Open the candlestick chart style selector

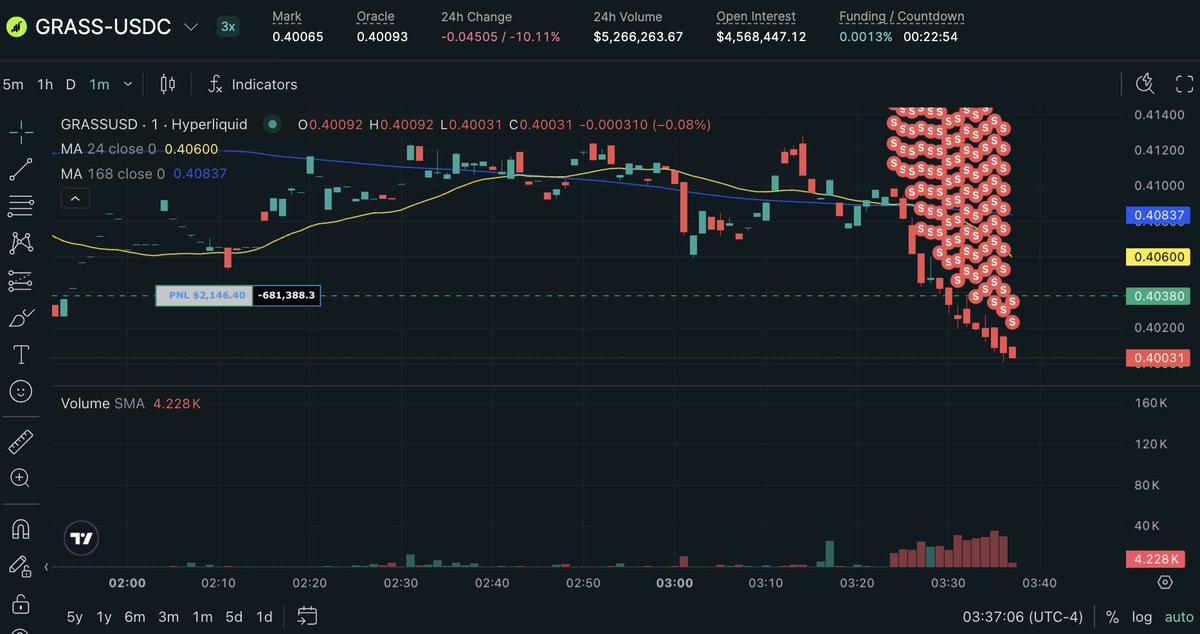click(x=167, y=84)
